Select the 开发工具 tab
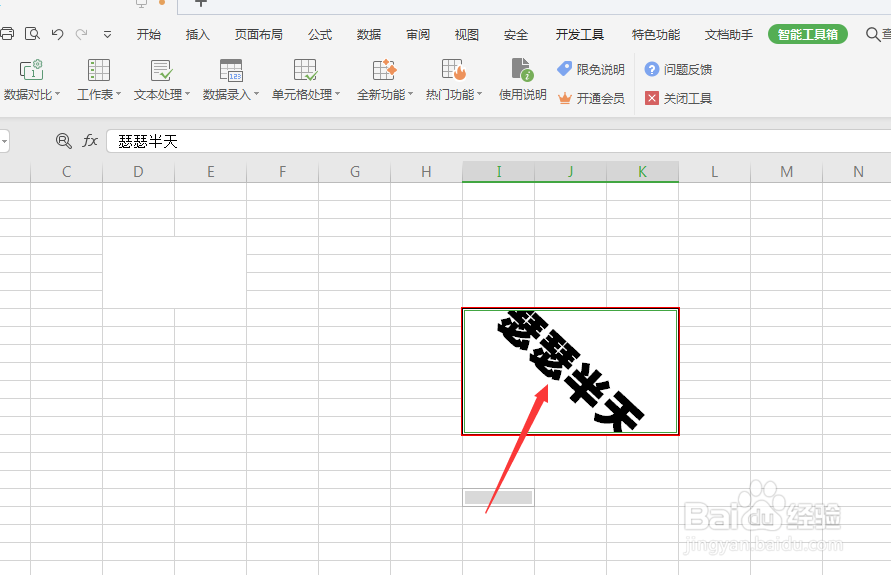Viewport: 891px width, 575px height. 580,35
